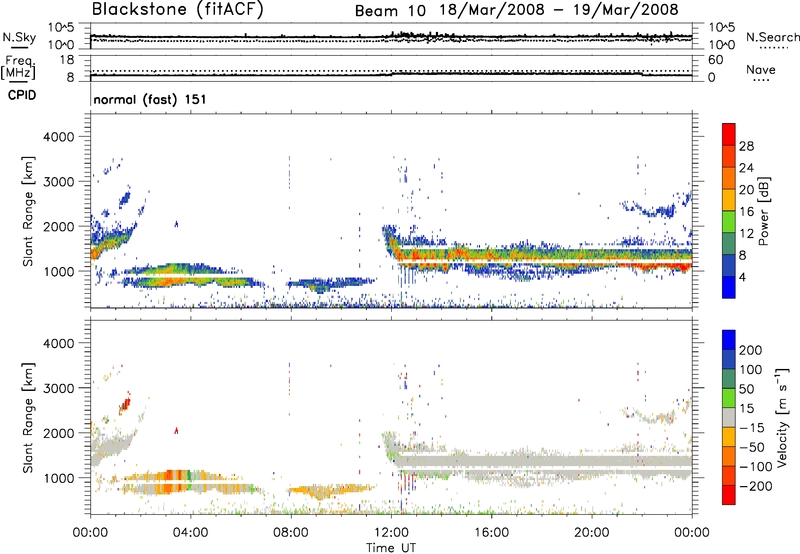Viewport: 800px width, 554px height.
Task: Click the '20:00' time tick label
Action: tap(592, 533)
